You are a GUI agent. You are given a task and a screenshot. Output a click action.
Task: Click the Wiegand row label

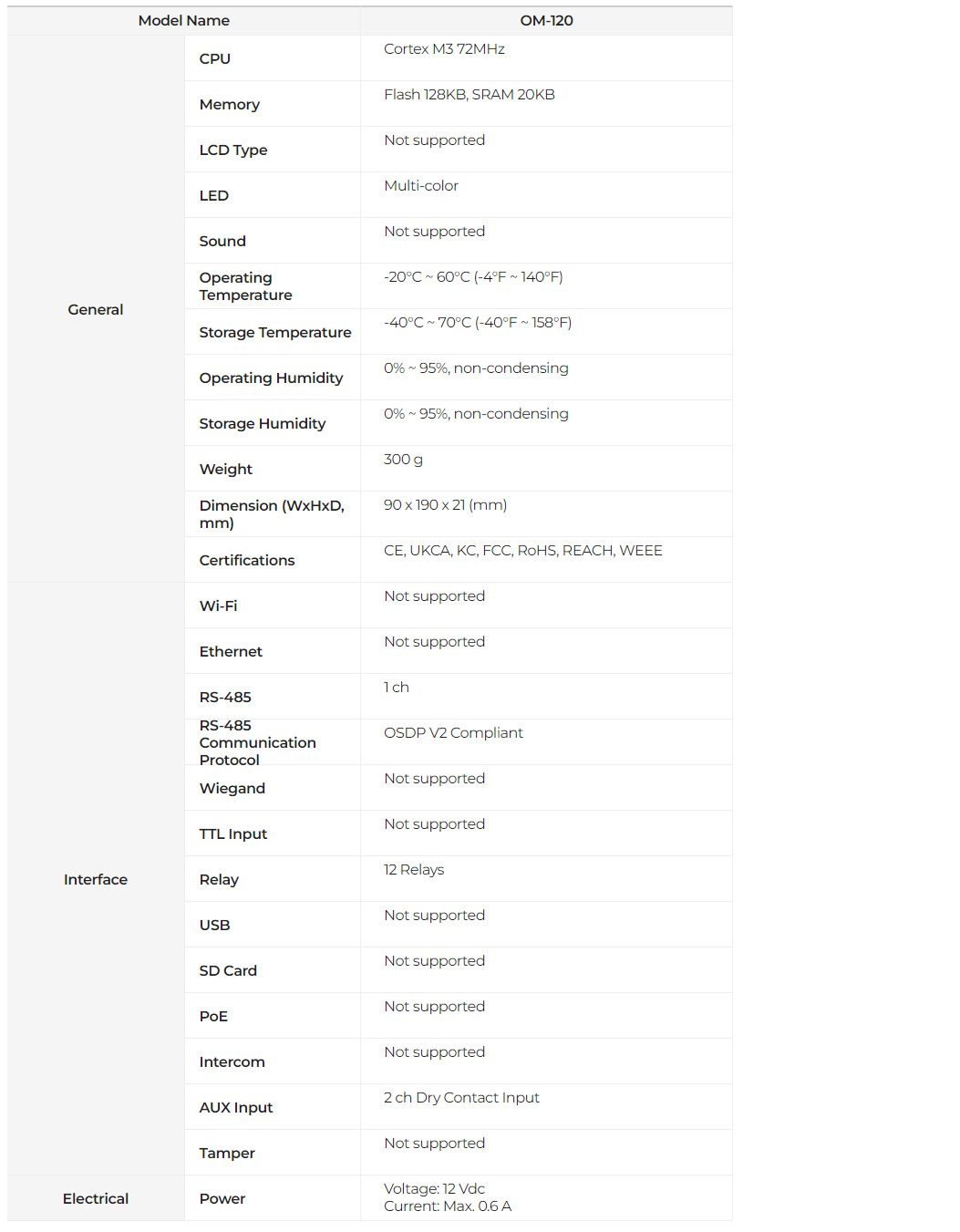(232, 789)
